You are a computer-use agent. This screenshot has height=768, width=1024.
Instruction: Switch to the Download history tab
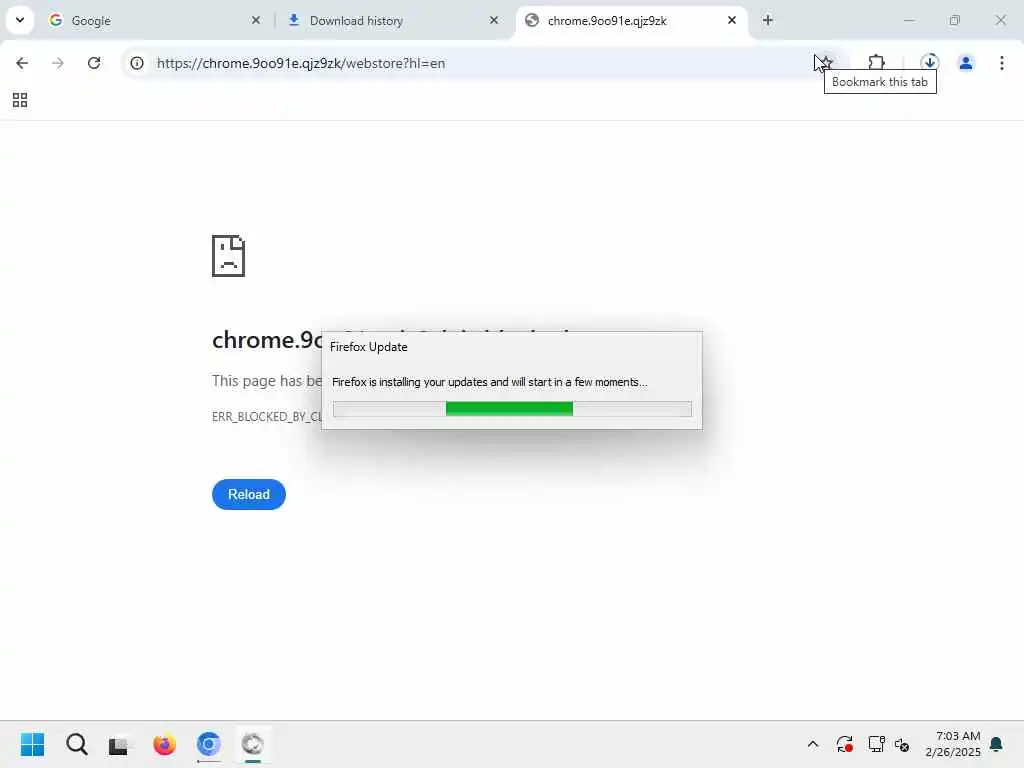pos(394,20)
